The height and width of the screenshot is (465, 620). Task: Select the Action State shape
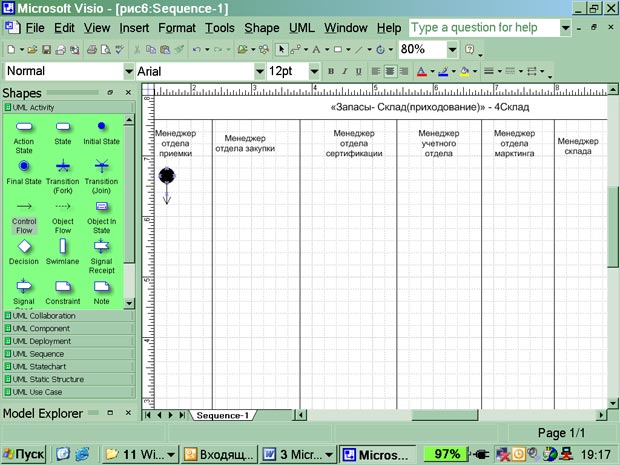(x=24, y=128)
